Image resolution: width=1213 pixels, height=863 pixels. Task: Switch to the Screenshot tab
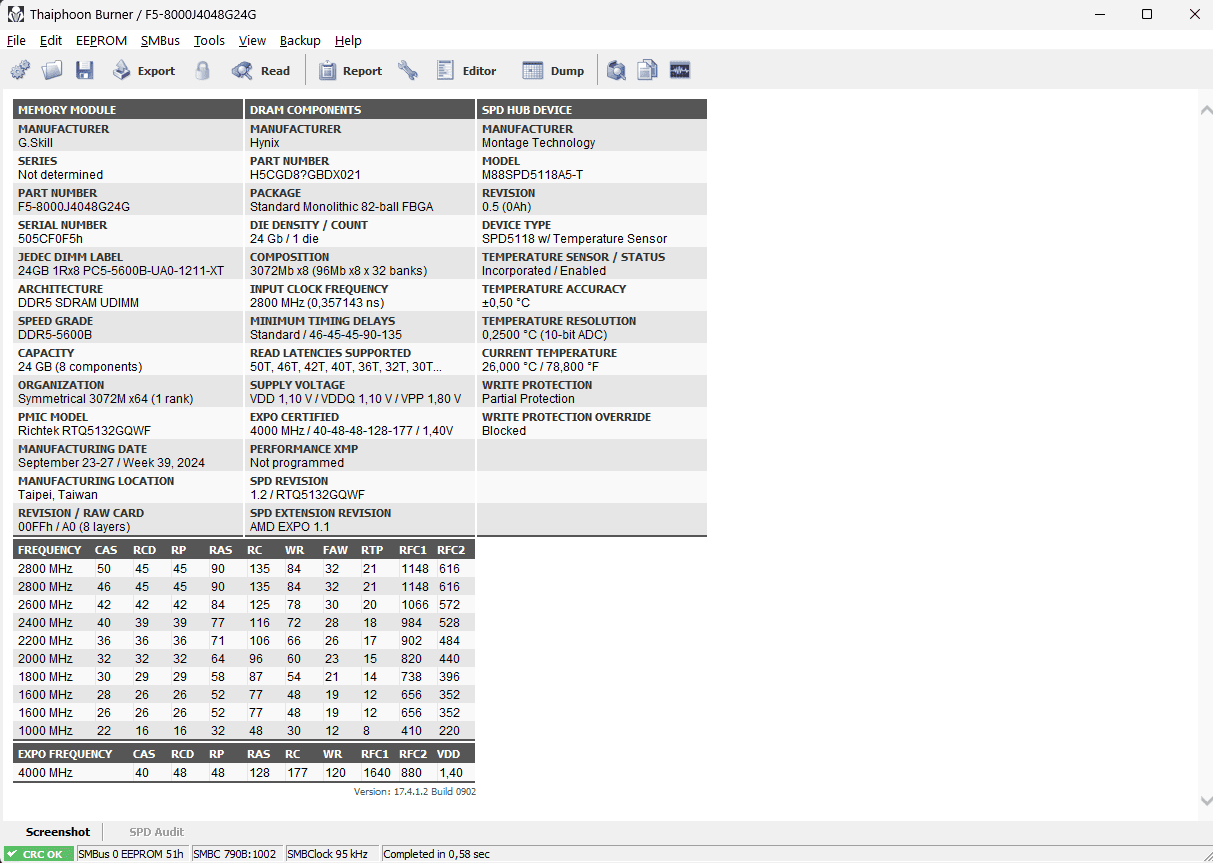(x=58, y=832)
